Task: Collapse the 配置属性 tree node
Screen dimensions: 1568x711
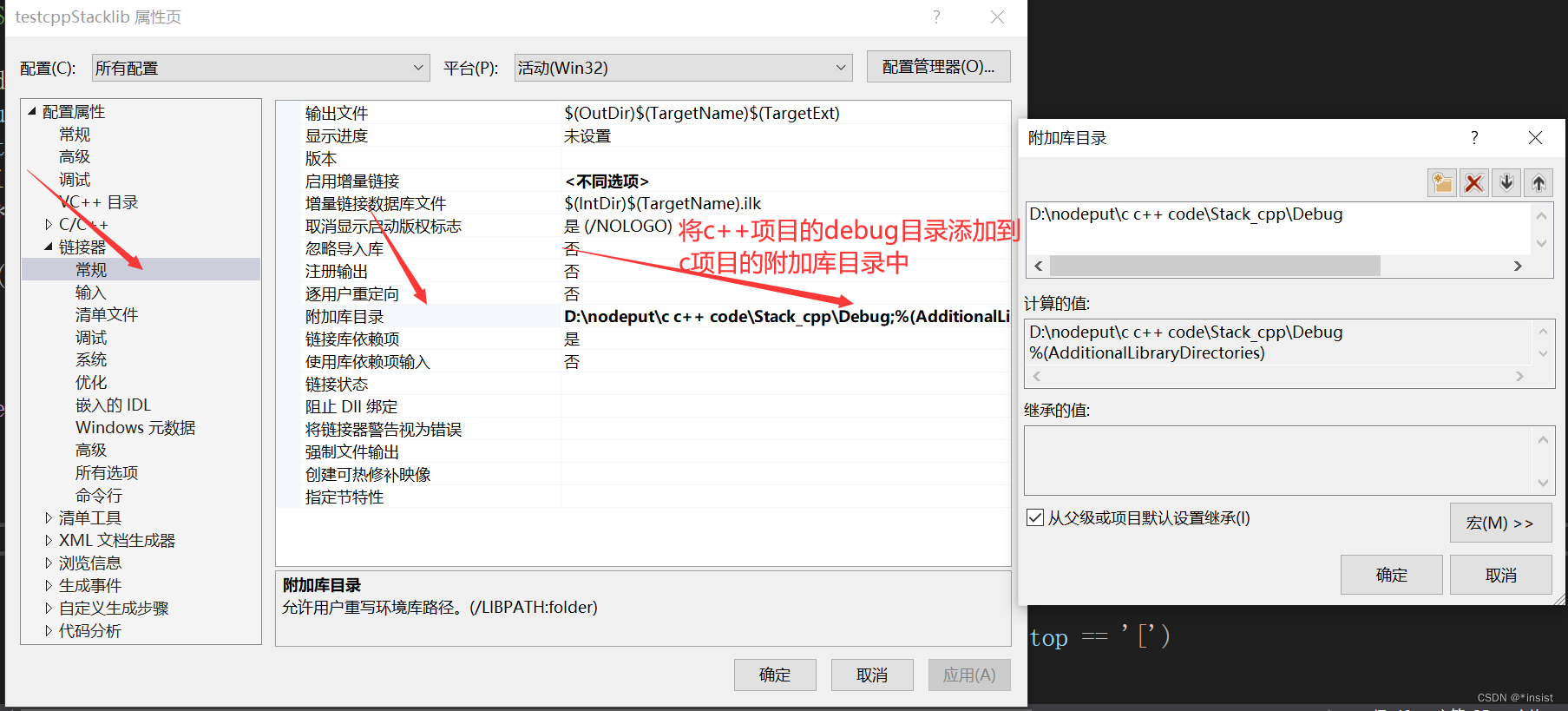Action: 32,112
